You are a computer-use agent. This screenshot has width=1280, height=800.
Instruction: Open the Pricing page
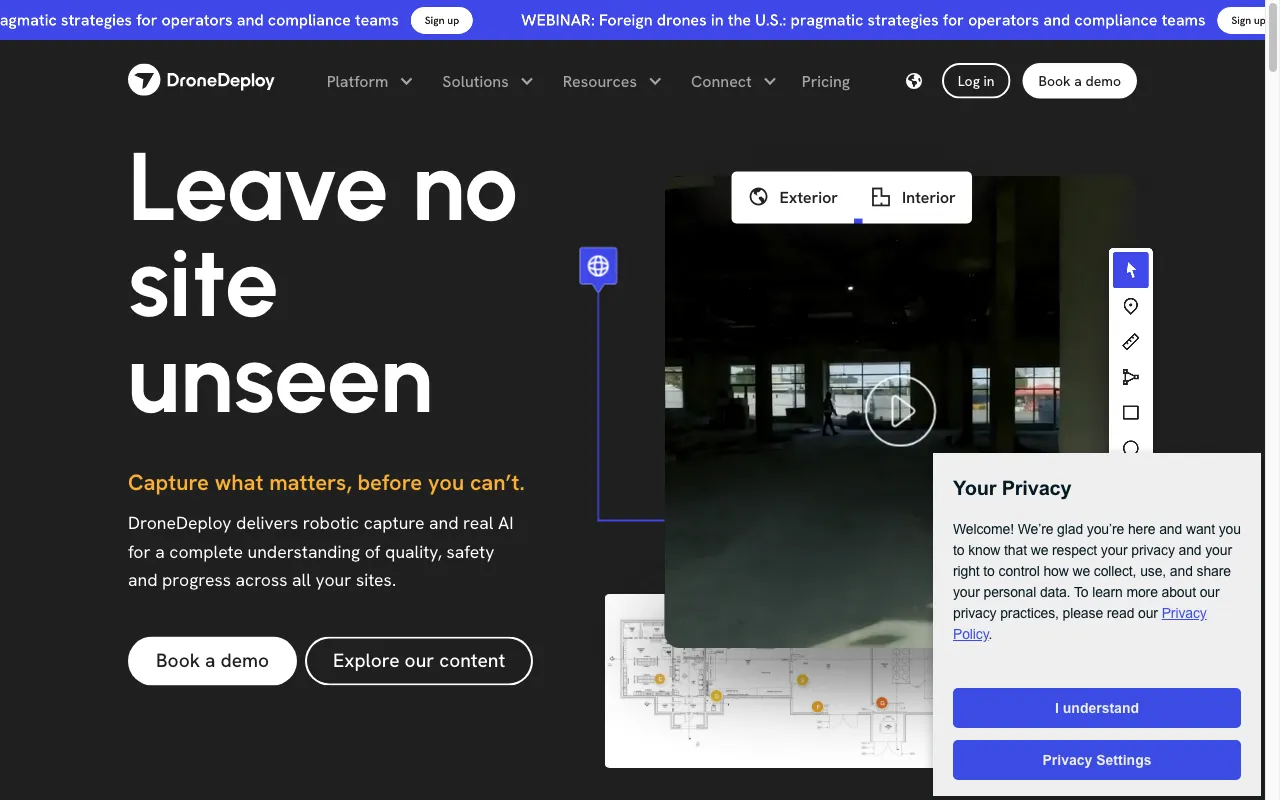[826, 81]
